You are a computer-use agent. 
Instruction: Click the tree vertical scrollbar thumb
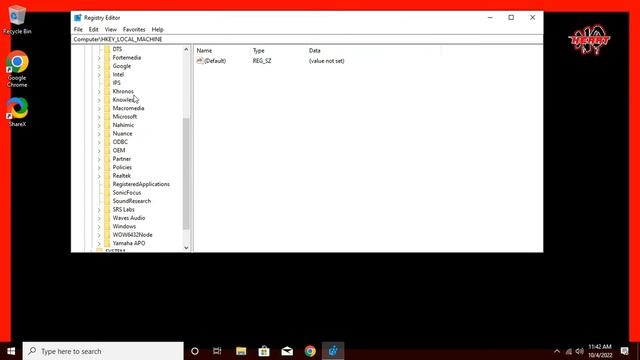click(186, 173)
